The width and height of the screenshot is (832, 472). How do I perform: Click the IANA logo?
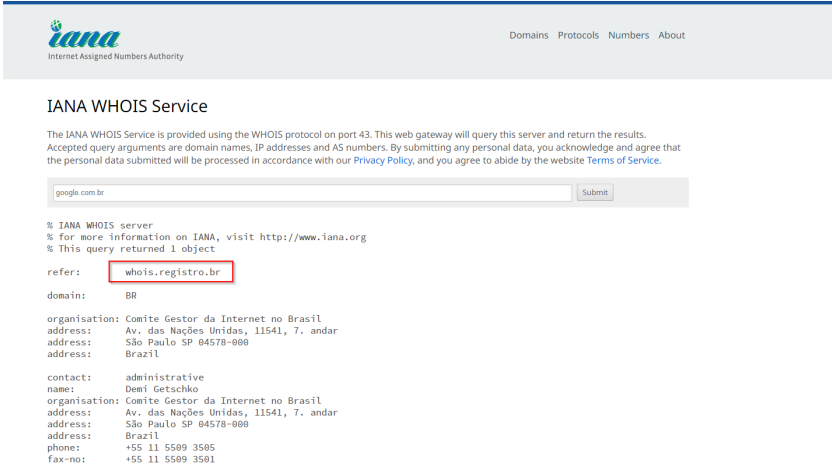84,34
